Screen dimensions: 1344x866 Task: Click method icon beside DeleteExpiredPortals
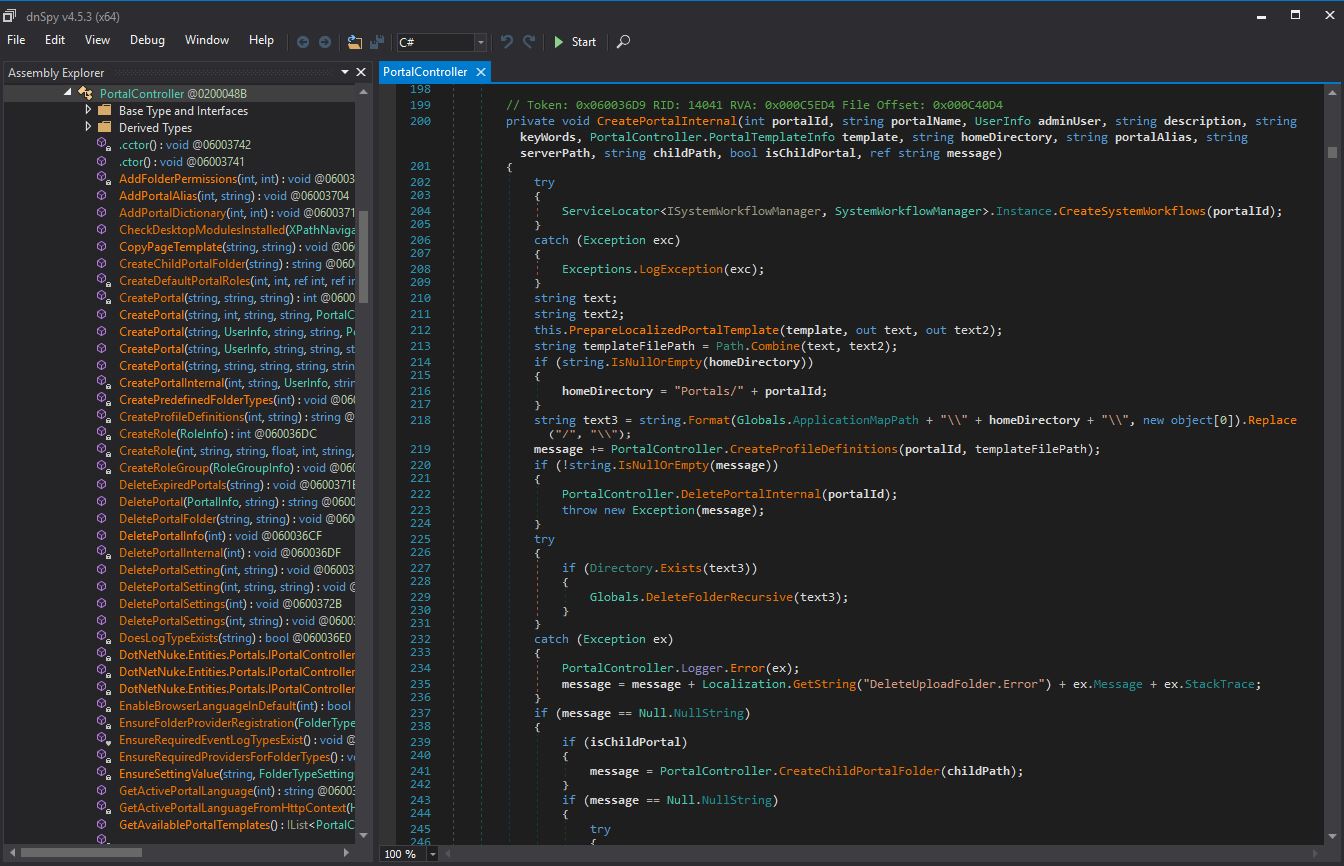103,484
